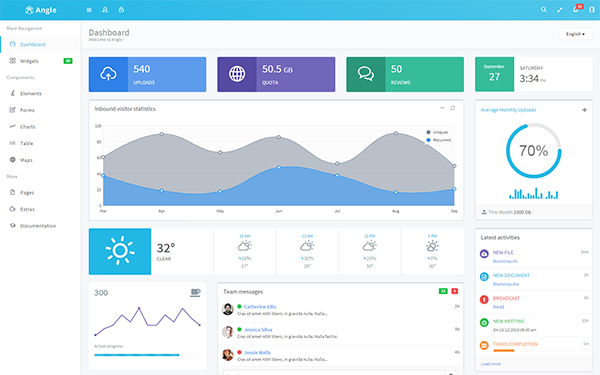The height and width of the screenshot is (375, 600).
Task: Click the 1 PM forecast weather icon
Action: [432, 246]
